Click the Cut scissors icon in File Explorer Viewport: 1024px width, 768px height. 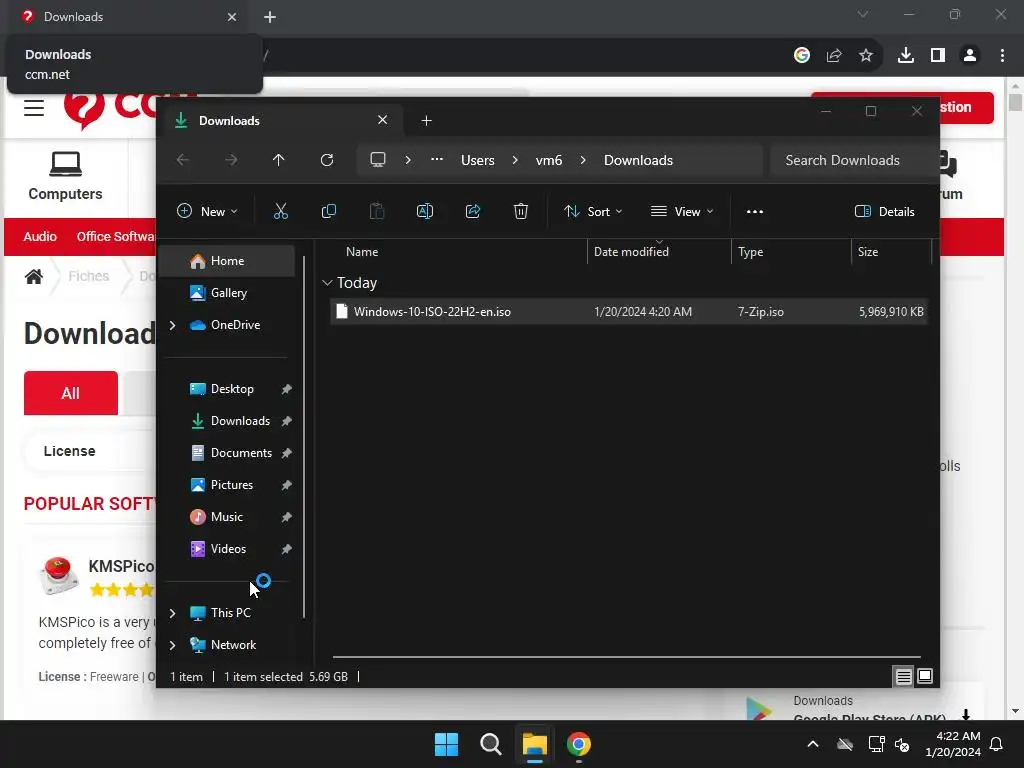coord(280,212)
